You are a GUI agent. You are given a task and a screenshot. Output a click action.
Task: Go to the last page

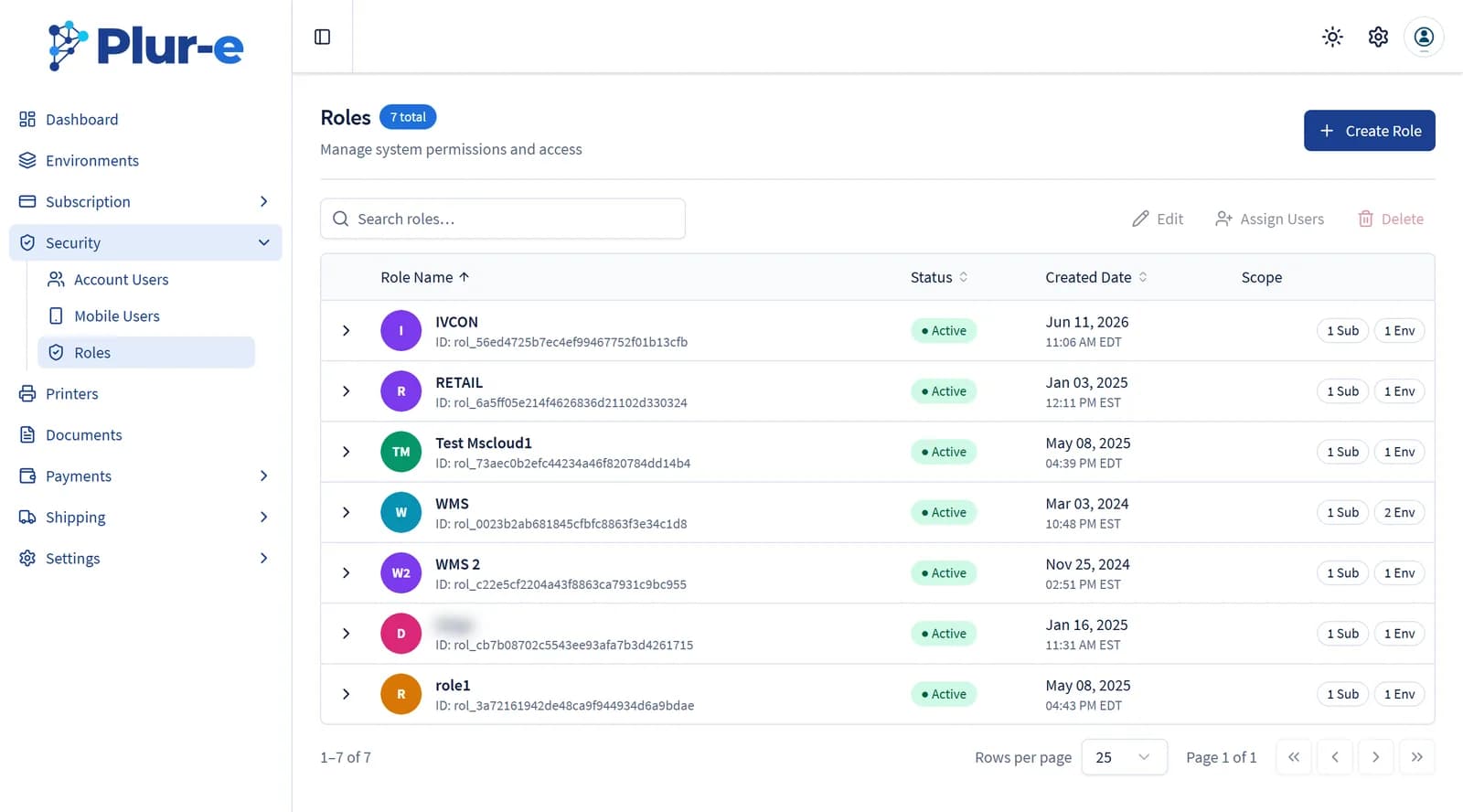point(1416,757)
